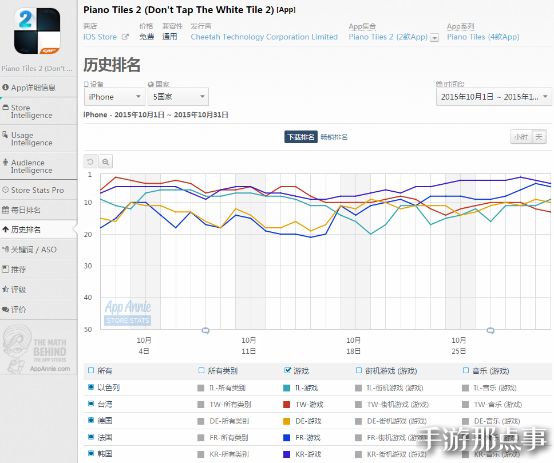554x463 pixels.
Task: Click grey IL-所有类别 swatch
Action: click(x=201, y=388)
